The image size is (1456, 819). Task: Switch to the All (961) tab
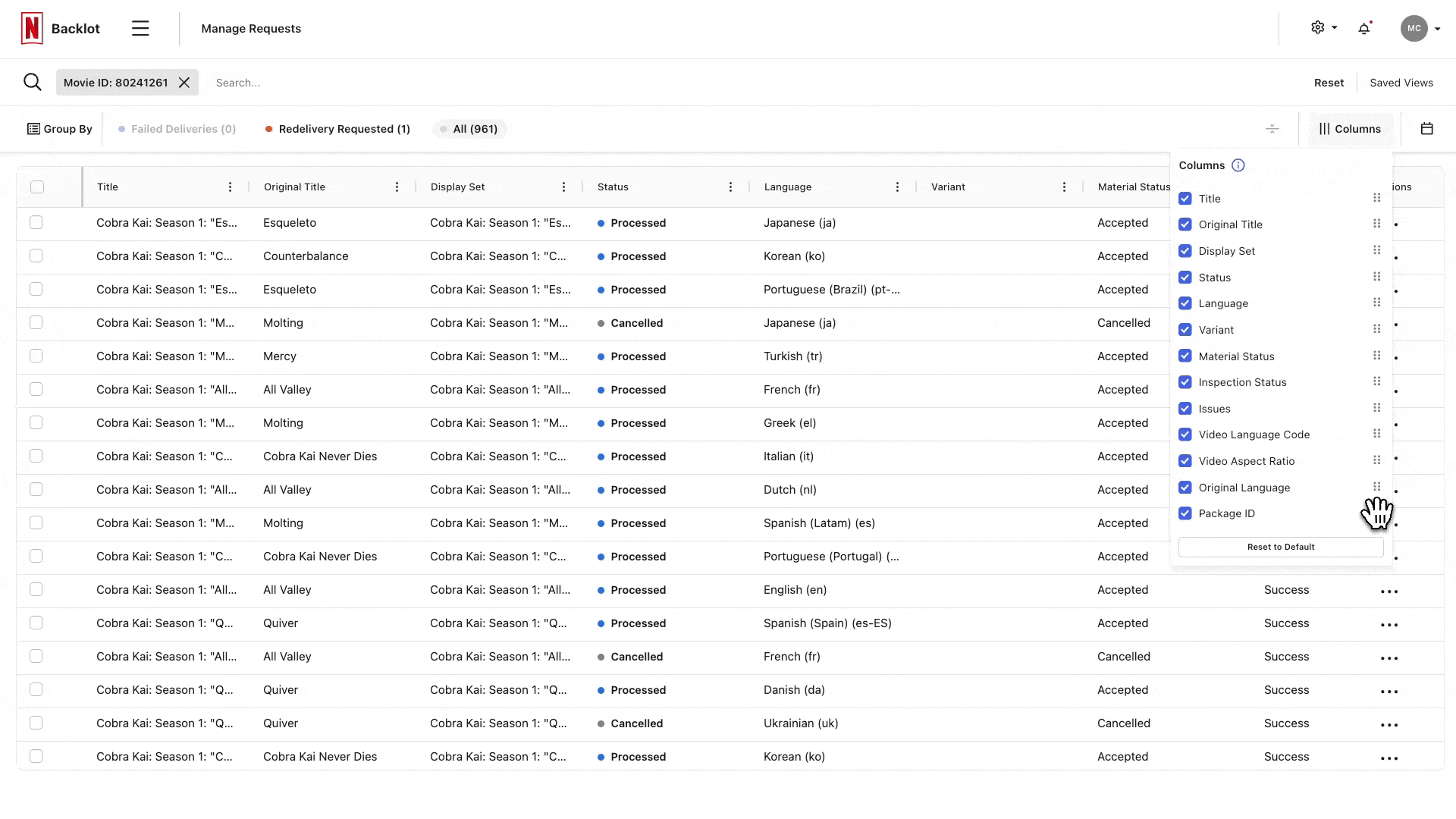tap(469, 129)
